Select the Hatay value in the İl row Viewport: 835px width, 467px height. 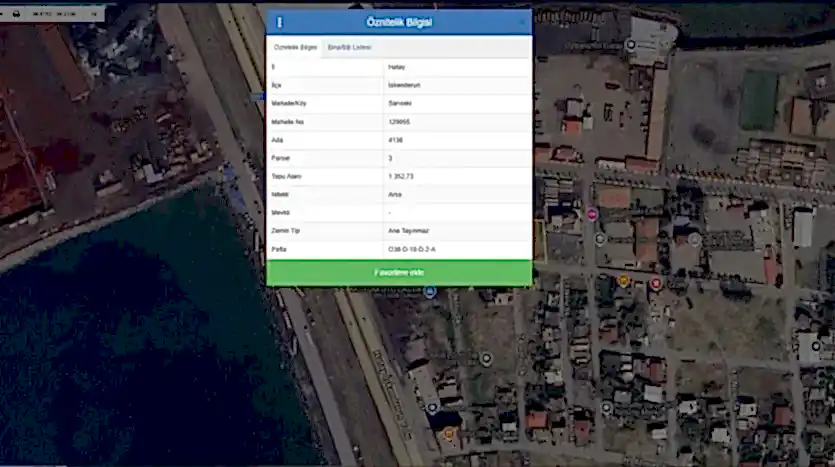[x=395, y=68]
